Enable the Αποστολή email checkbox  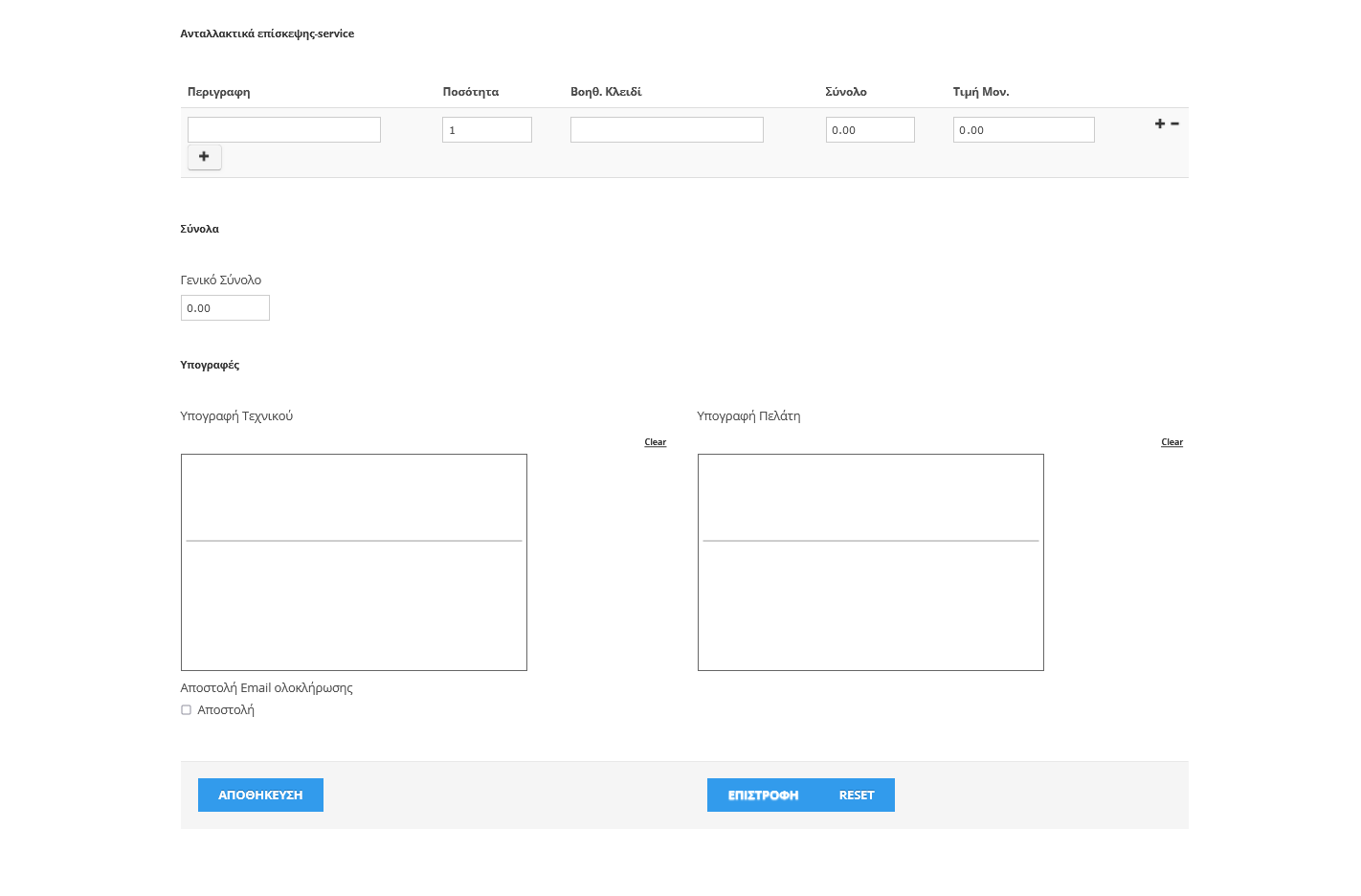click(x=186, y=710)
